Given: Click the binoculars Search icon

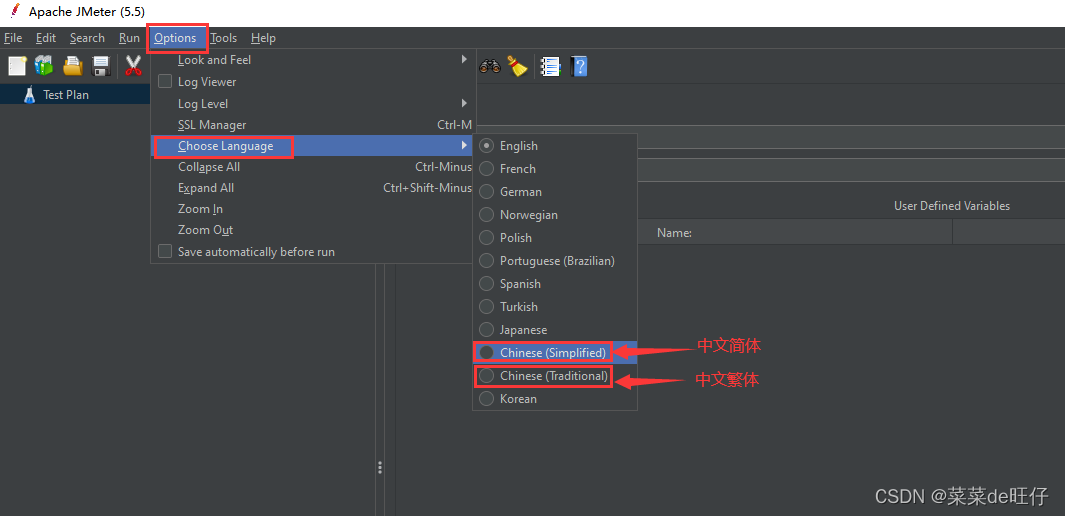Looking at the screenshot, I should pos(490,66).
